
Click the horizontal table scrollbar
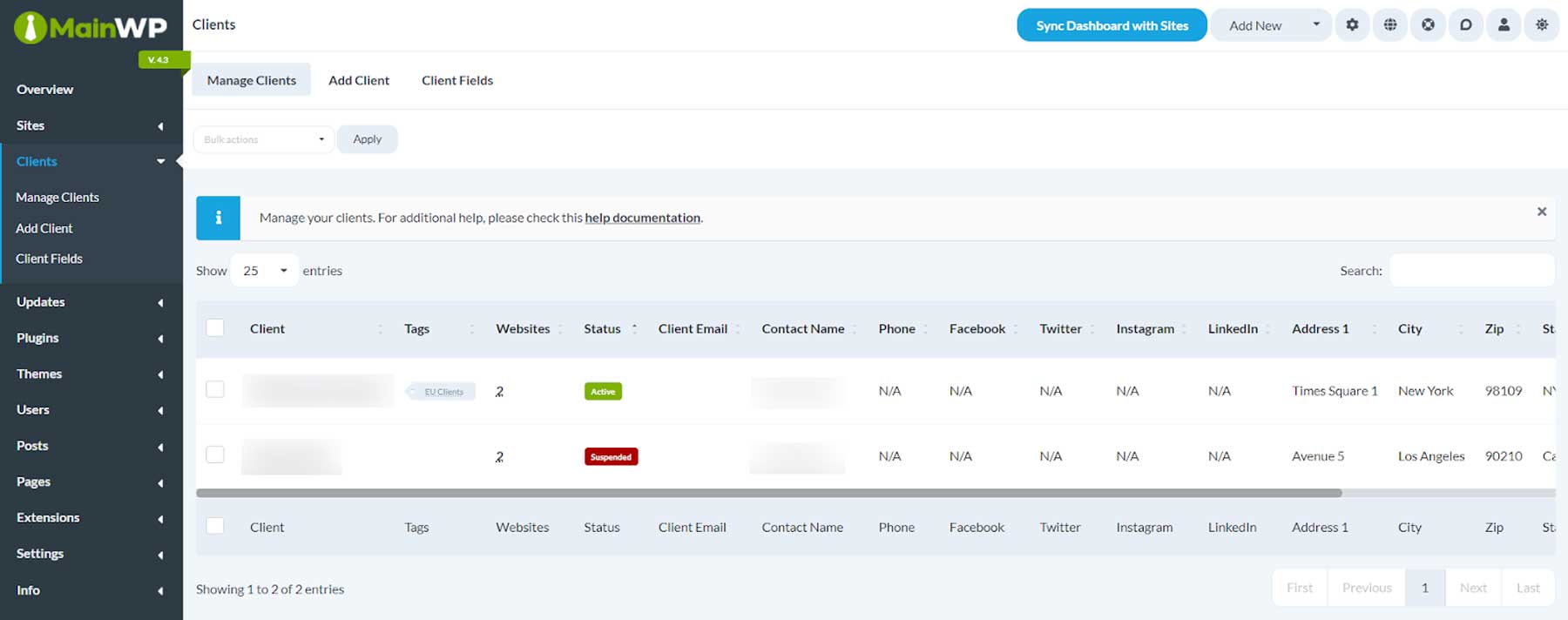(768, 493)
